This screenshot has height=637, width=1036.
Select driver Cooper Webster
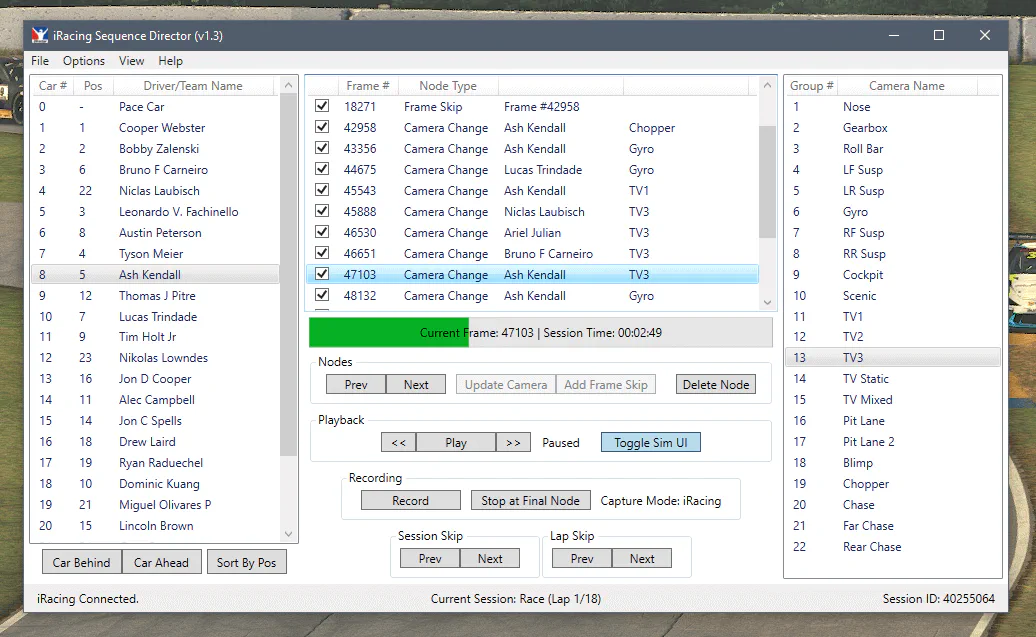[155, 128]
